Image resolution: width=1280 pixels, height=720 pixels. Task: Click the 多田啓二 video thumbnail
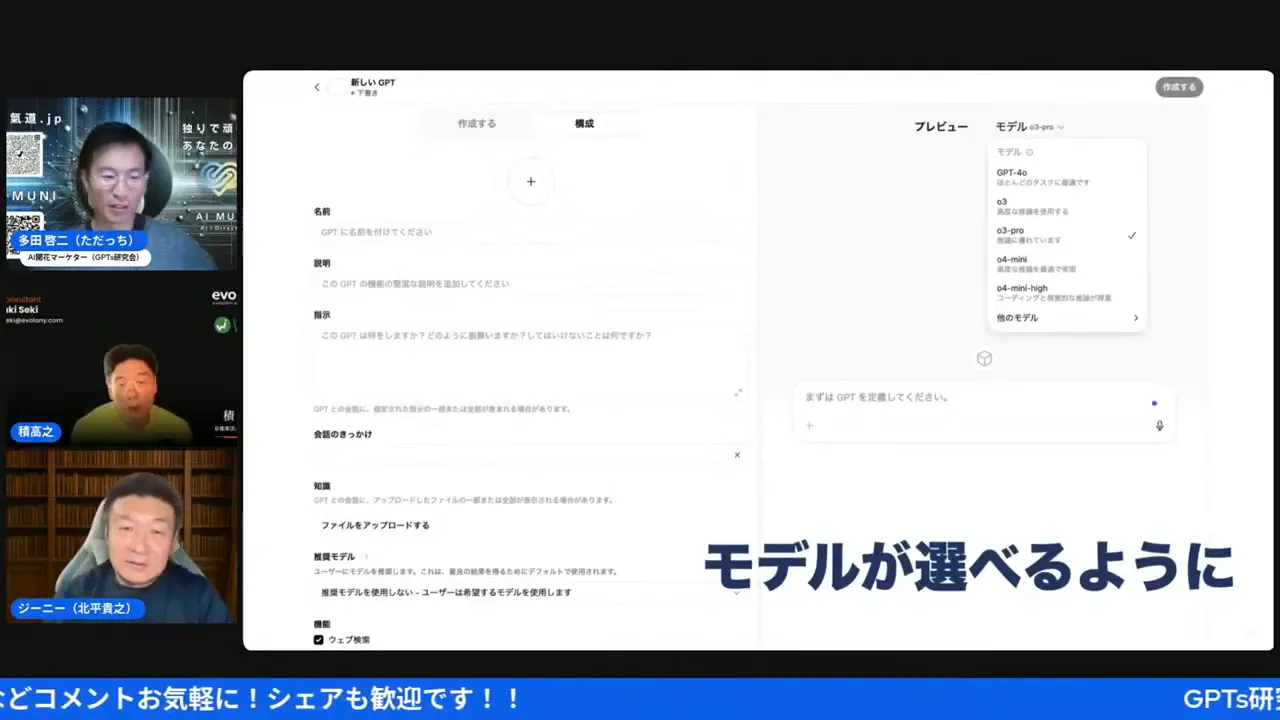coord(121,184)
